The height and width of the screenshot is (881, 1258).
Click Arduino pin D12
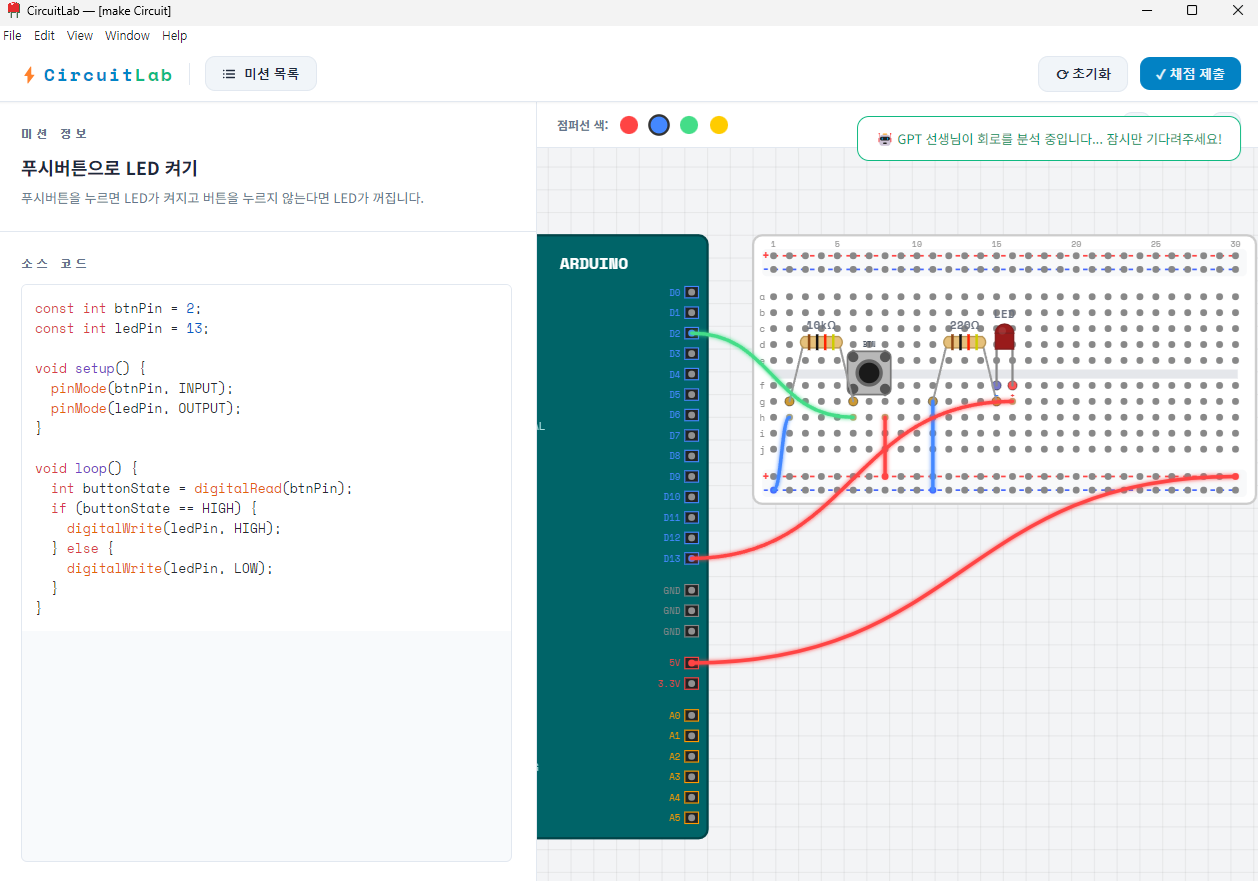(x=691, y=538)
